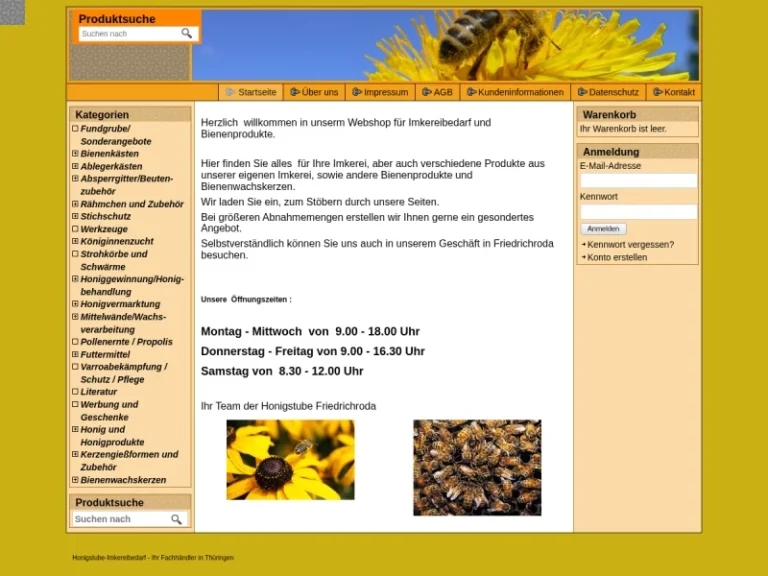Screen dimensions: 768x576
Task: Click the Warenkorb panel heading
Action: (609, 115)
